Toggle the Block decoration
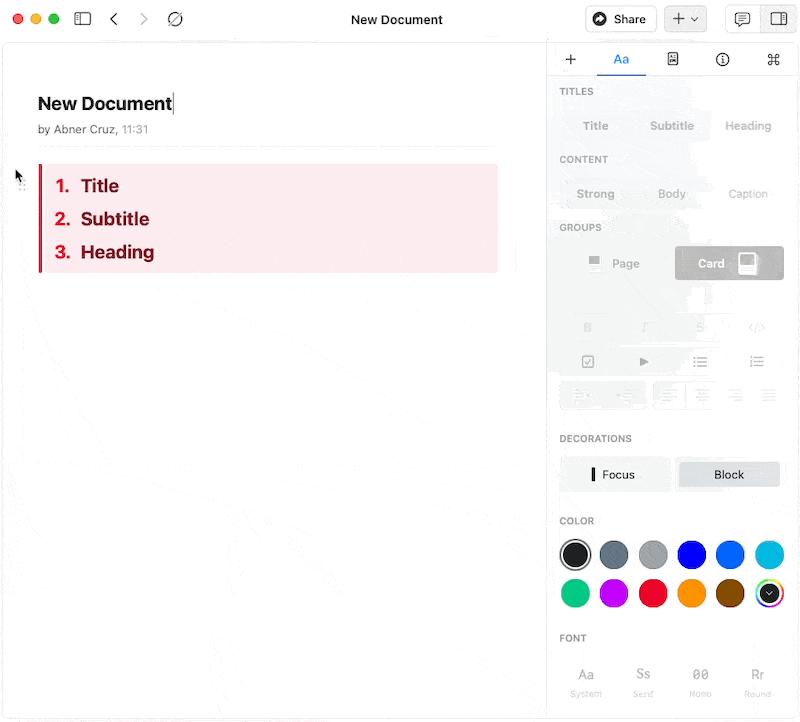Viewport: 800px width, 722px height. click(729, 474)
